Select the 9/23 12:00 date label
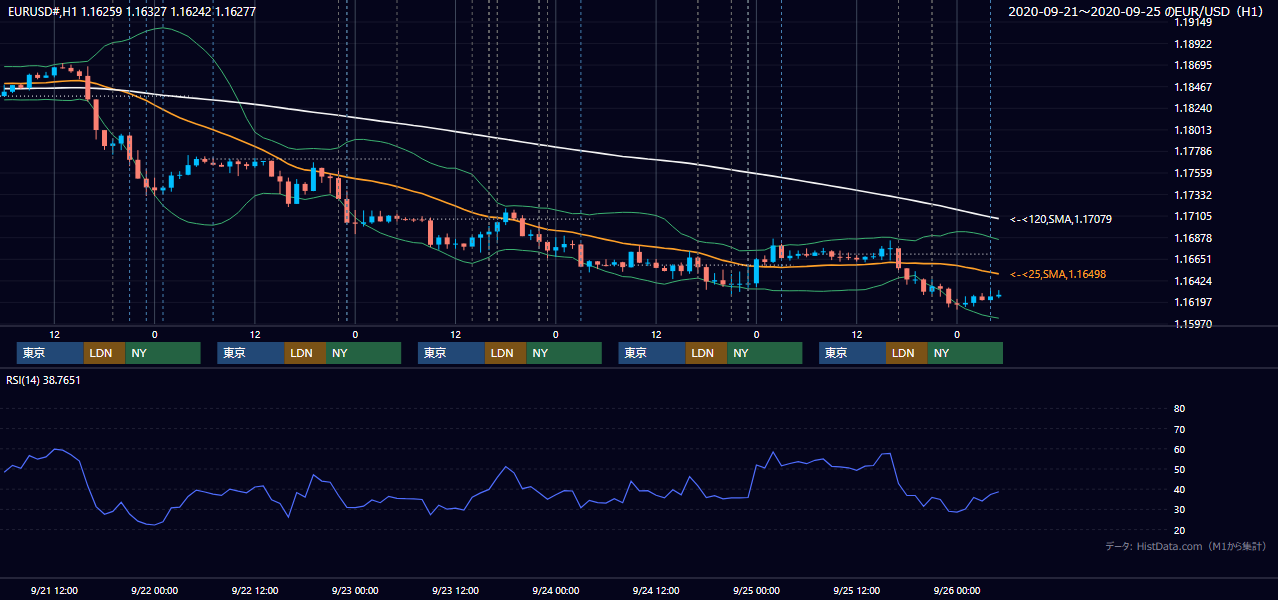This screenshot has width=1278, height=600. (x=456, y=590)
